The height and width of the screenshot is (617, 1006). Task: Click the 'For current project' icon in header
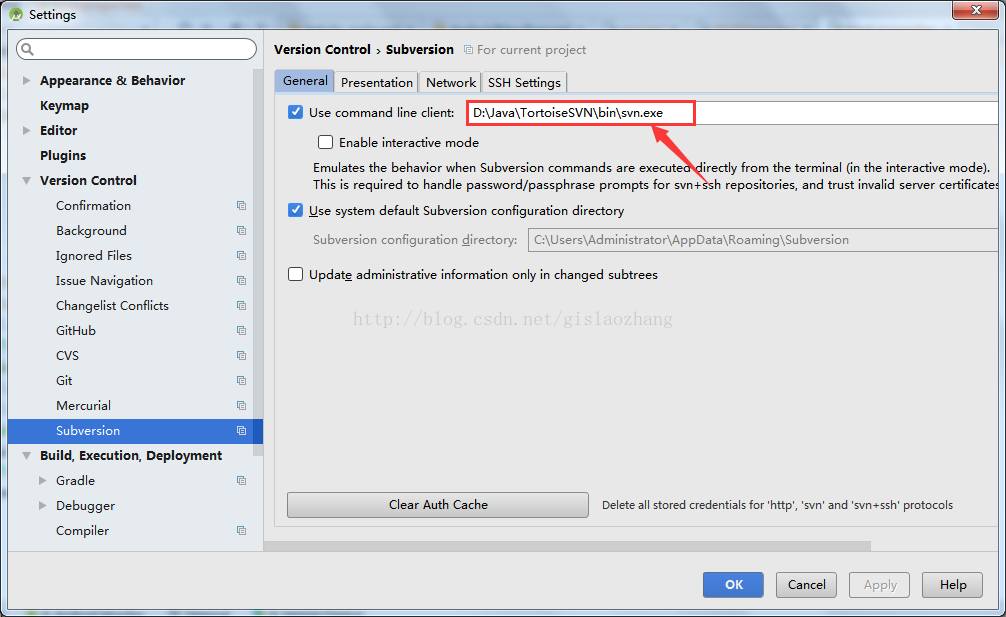[x=468, y=50]
